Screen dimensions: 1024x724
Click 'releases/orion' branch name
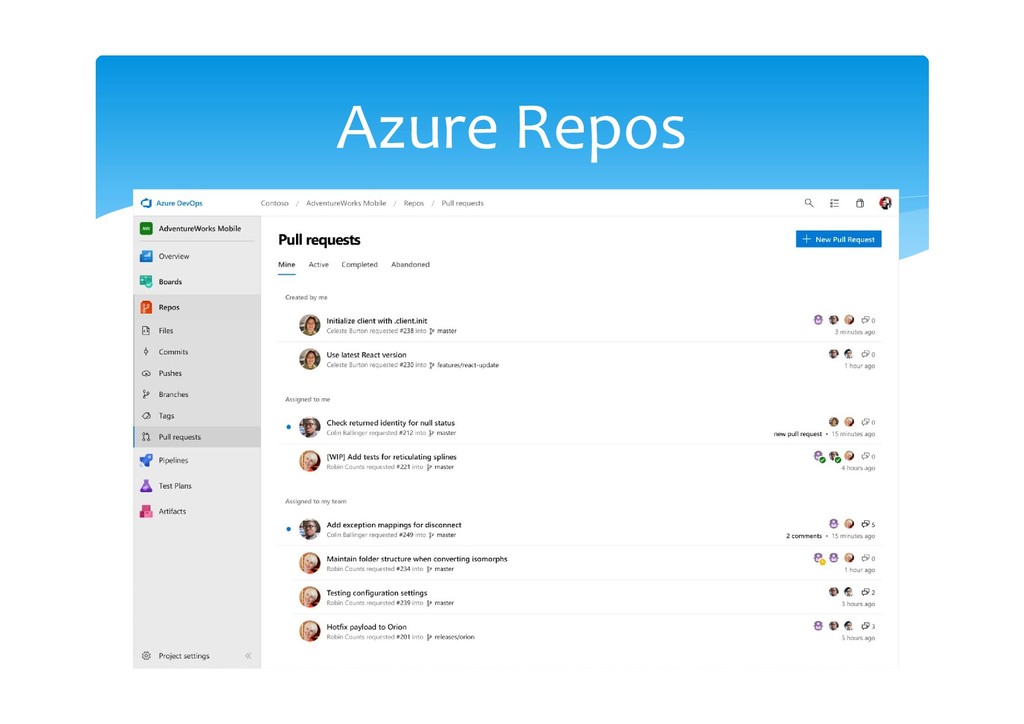(455, 637)
